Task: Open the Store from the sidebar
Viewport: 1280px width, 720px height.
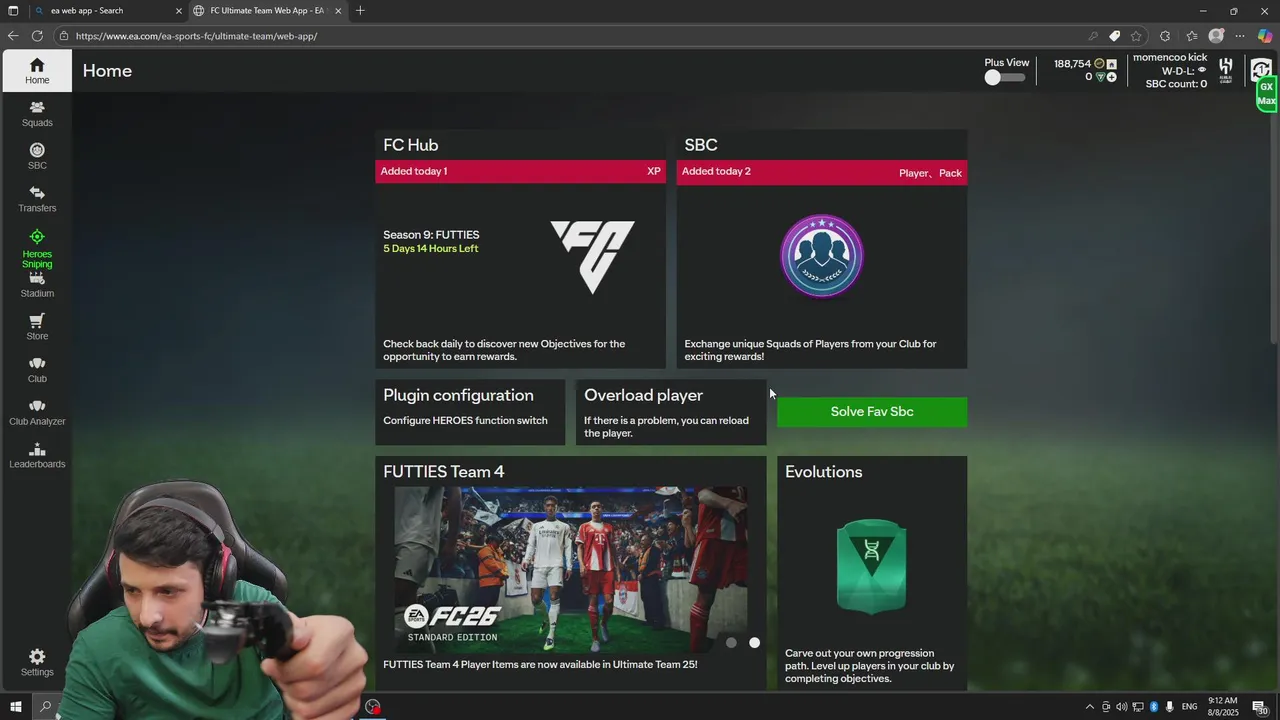Action: point(37,327)
